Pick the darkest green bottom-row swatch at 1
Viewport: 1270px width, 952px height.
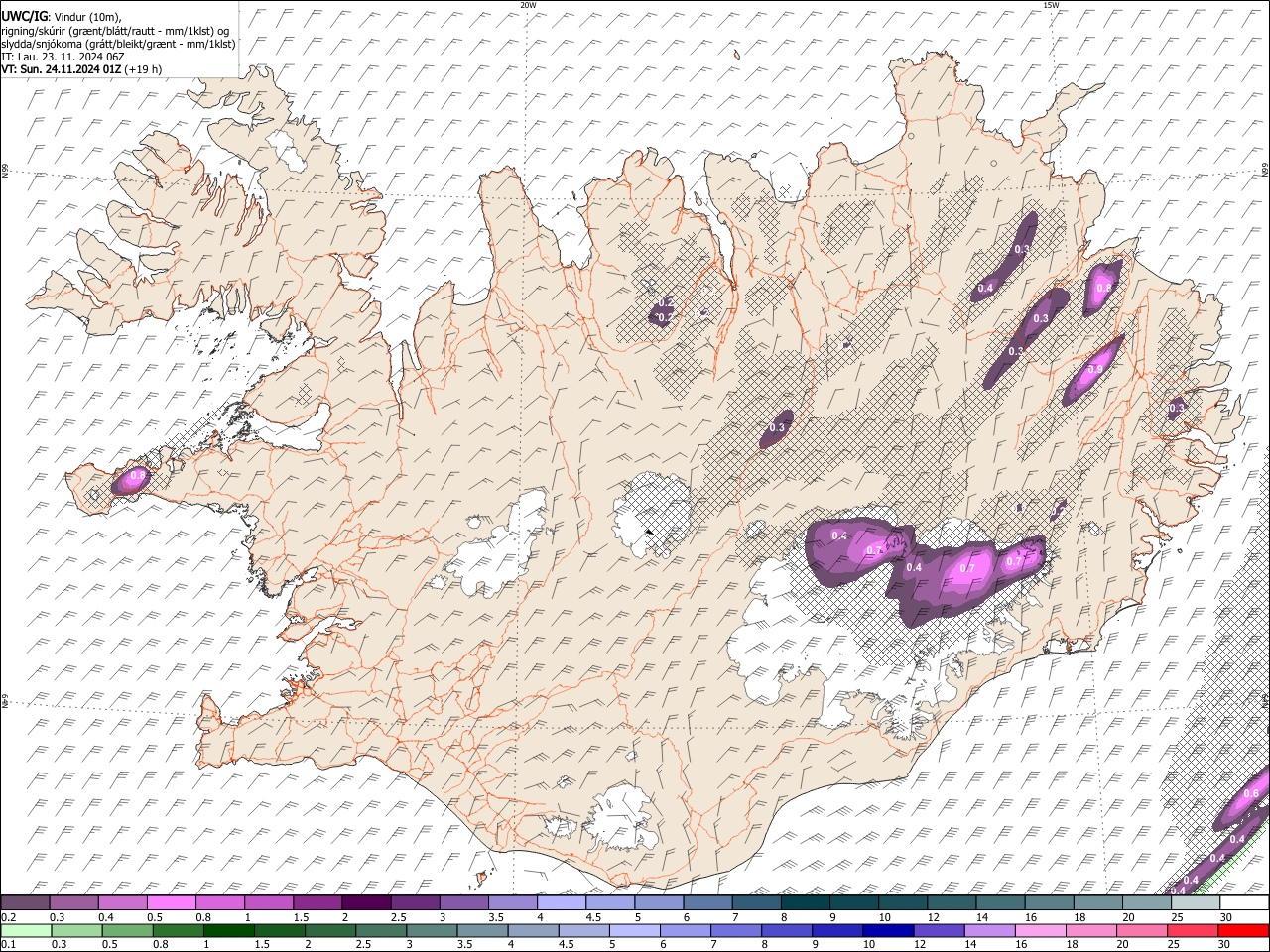tap(227, 930)
